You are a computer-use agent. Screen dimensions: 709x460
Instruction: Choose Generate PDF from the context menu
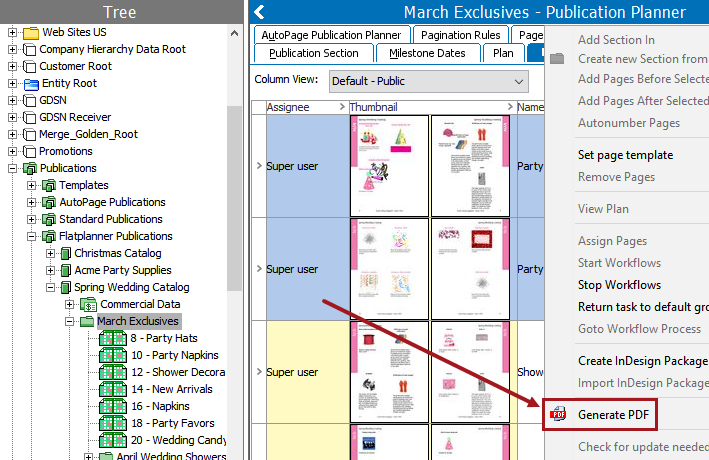[613, 415]
